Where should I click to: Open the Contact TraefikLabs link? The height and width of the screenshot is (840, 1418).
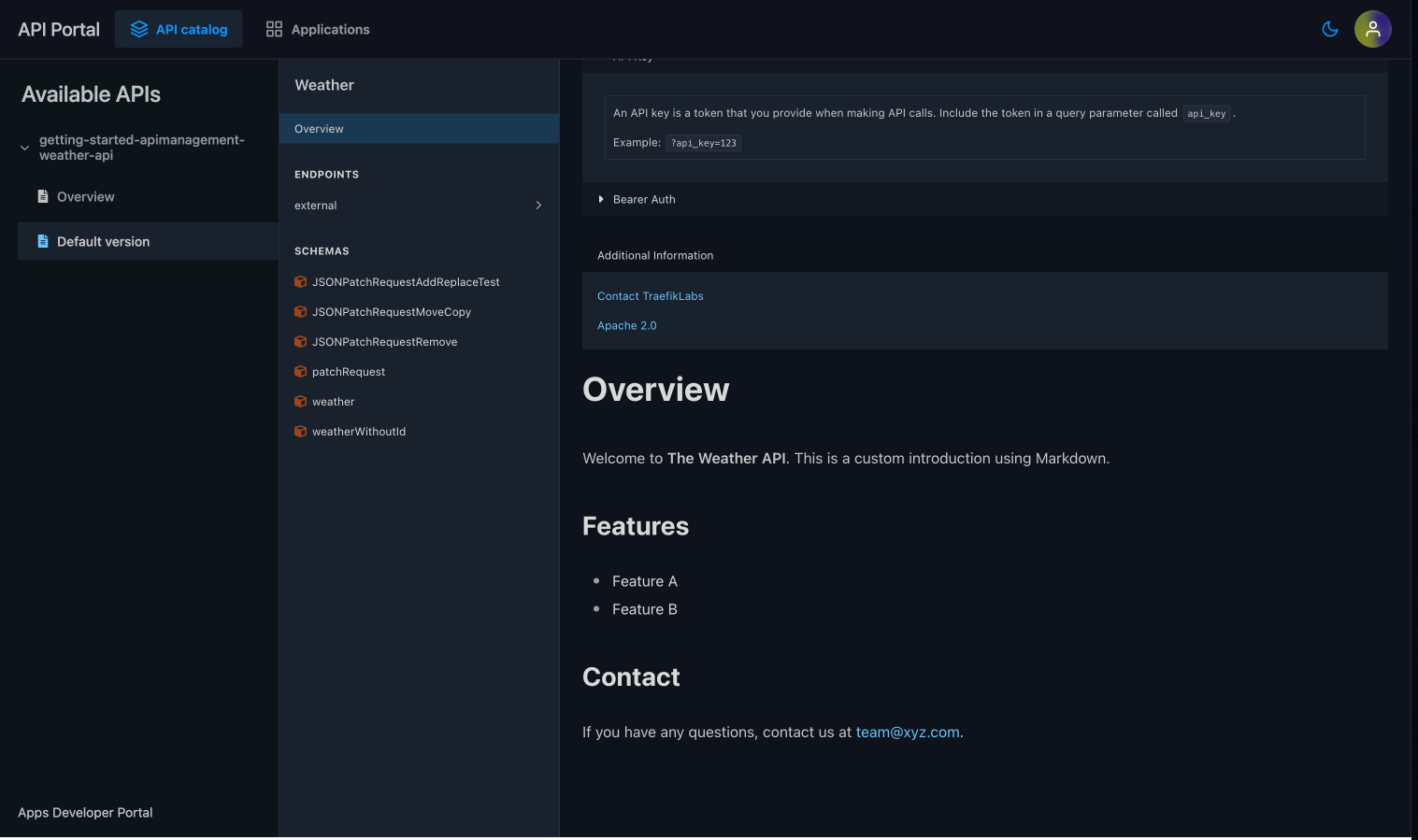coord(650,295)
